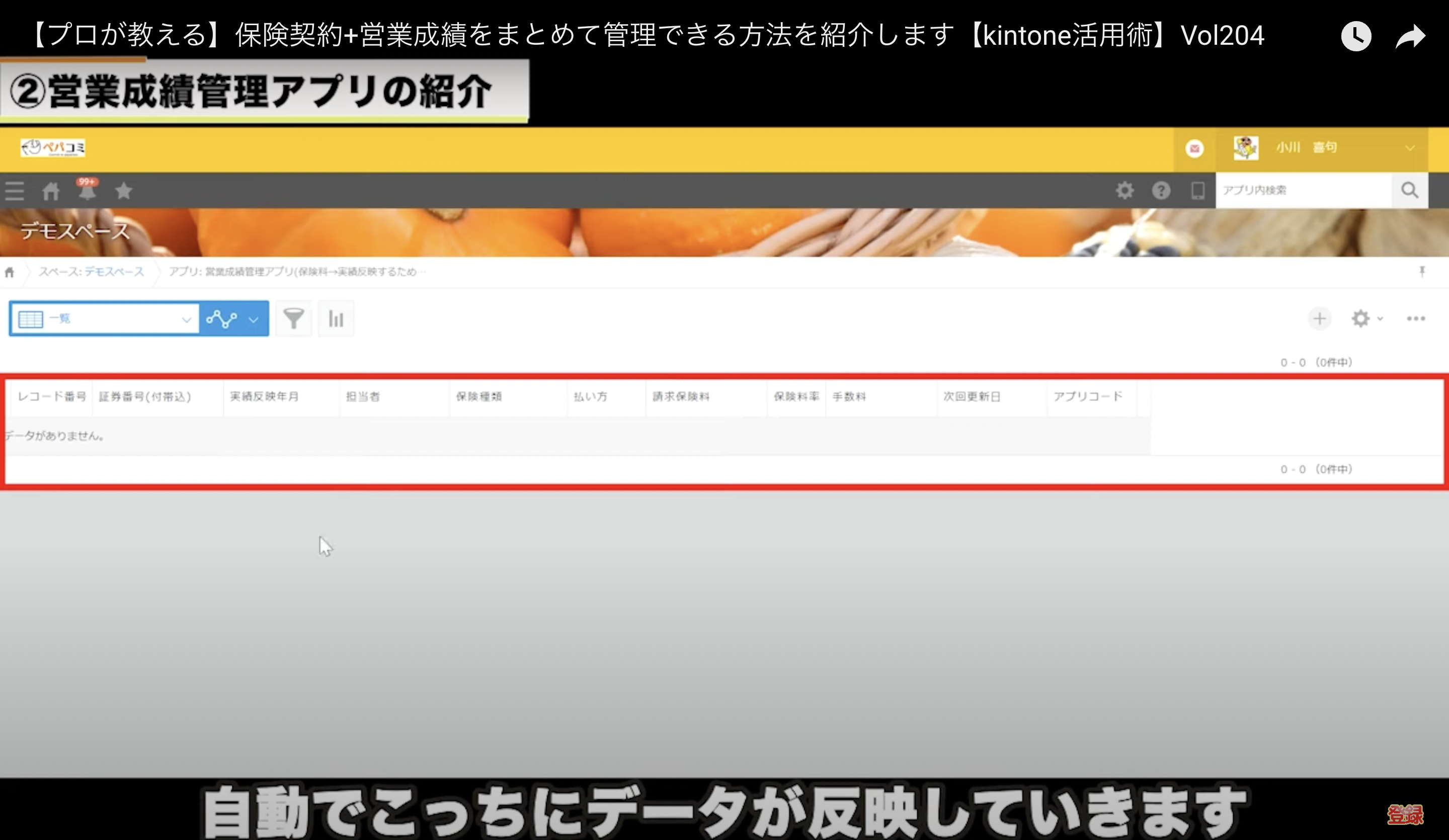Click the デモスペース breadcrumb link
This screenshot has width=1449, height=840.
tap(114, 272)
